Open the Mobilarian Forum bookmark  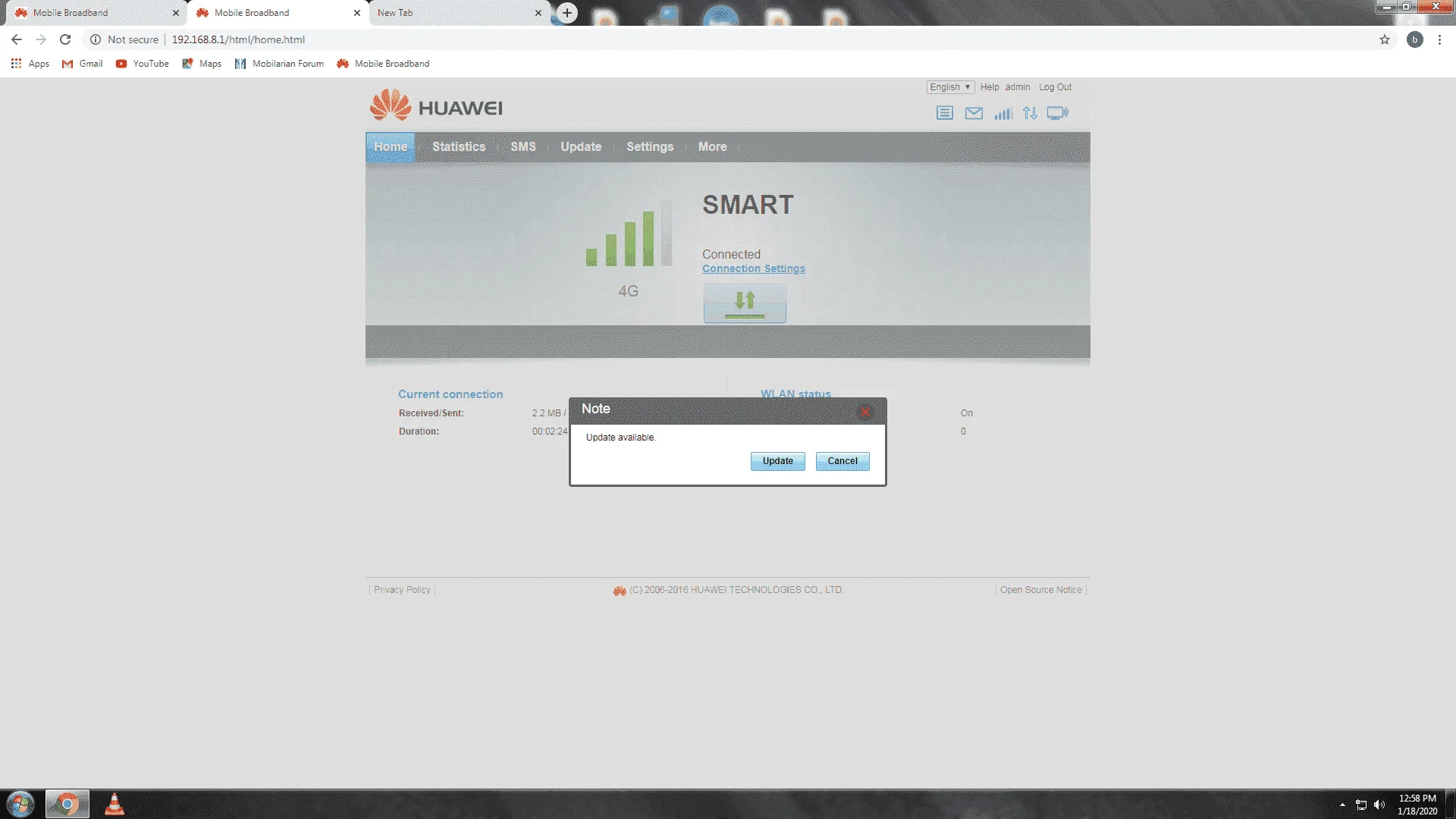click(x=279, y=64)
